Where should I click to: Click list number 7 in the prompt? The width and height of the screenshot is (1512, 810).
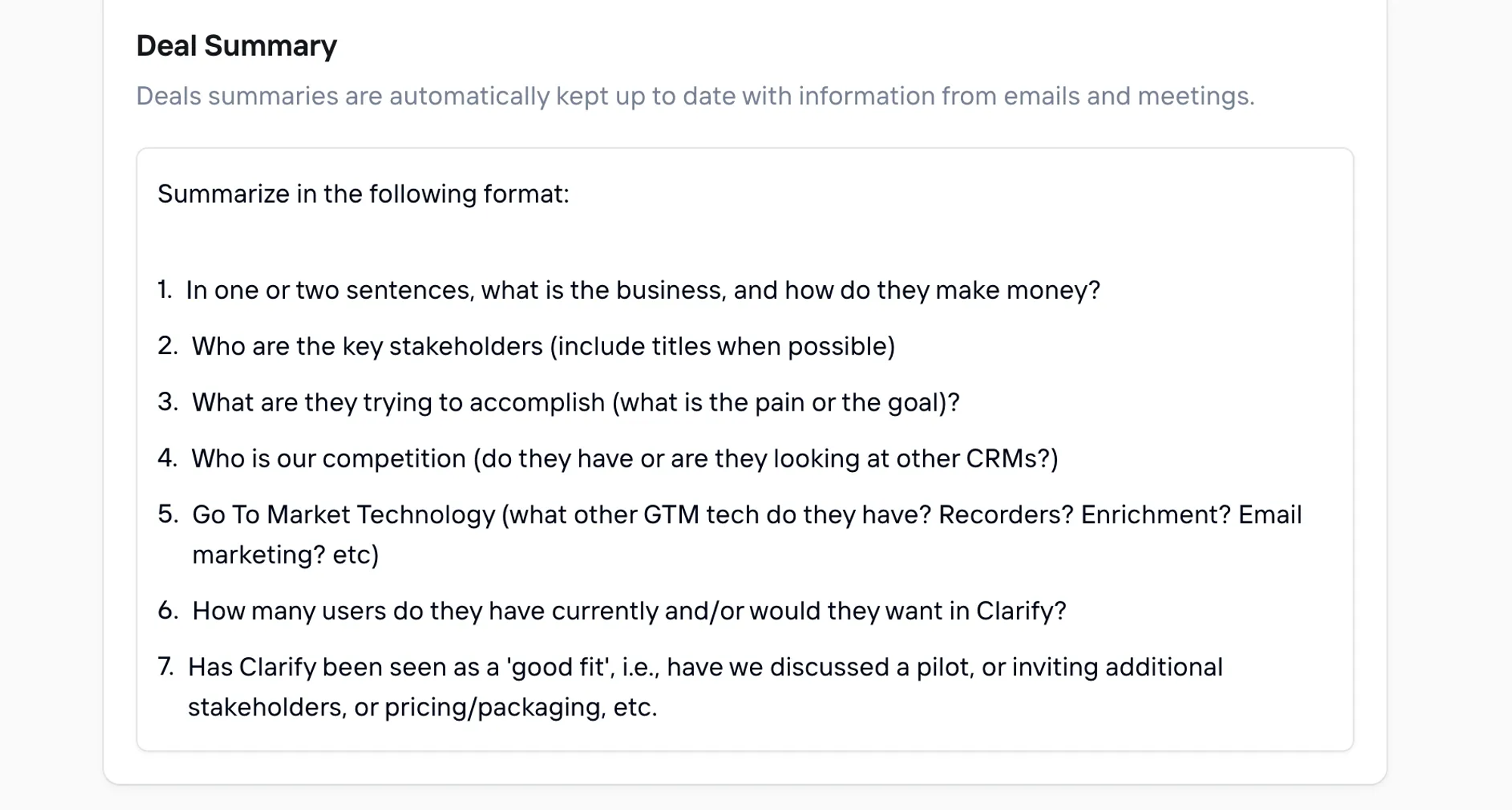click(166, 667)
